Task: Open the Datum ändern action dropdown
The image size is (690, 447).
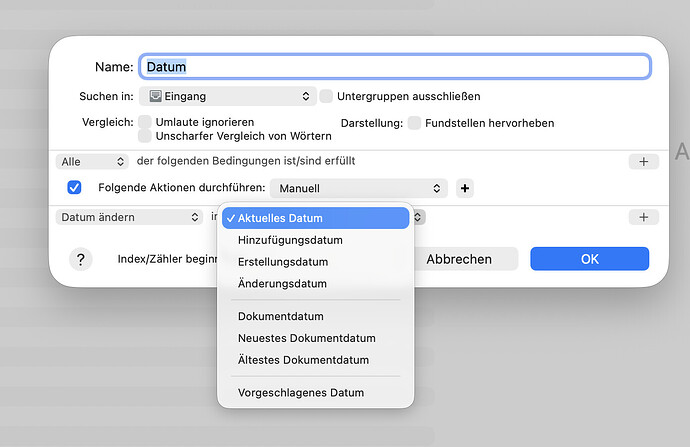Action: pos(129,217)
